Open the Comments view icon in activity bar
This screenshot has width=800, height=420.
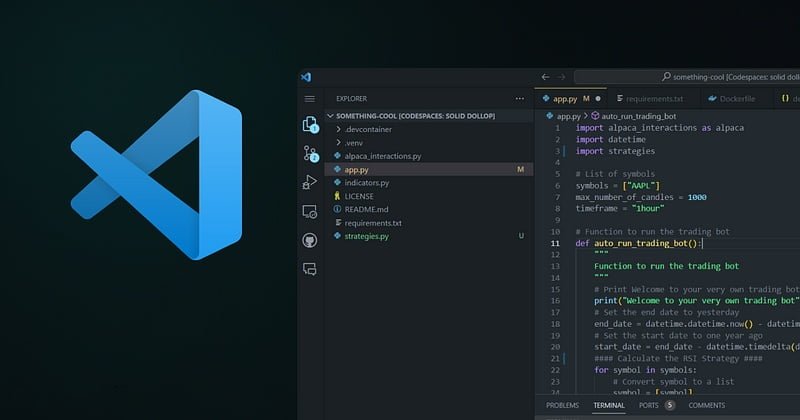tap(310, 269)
